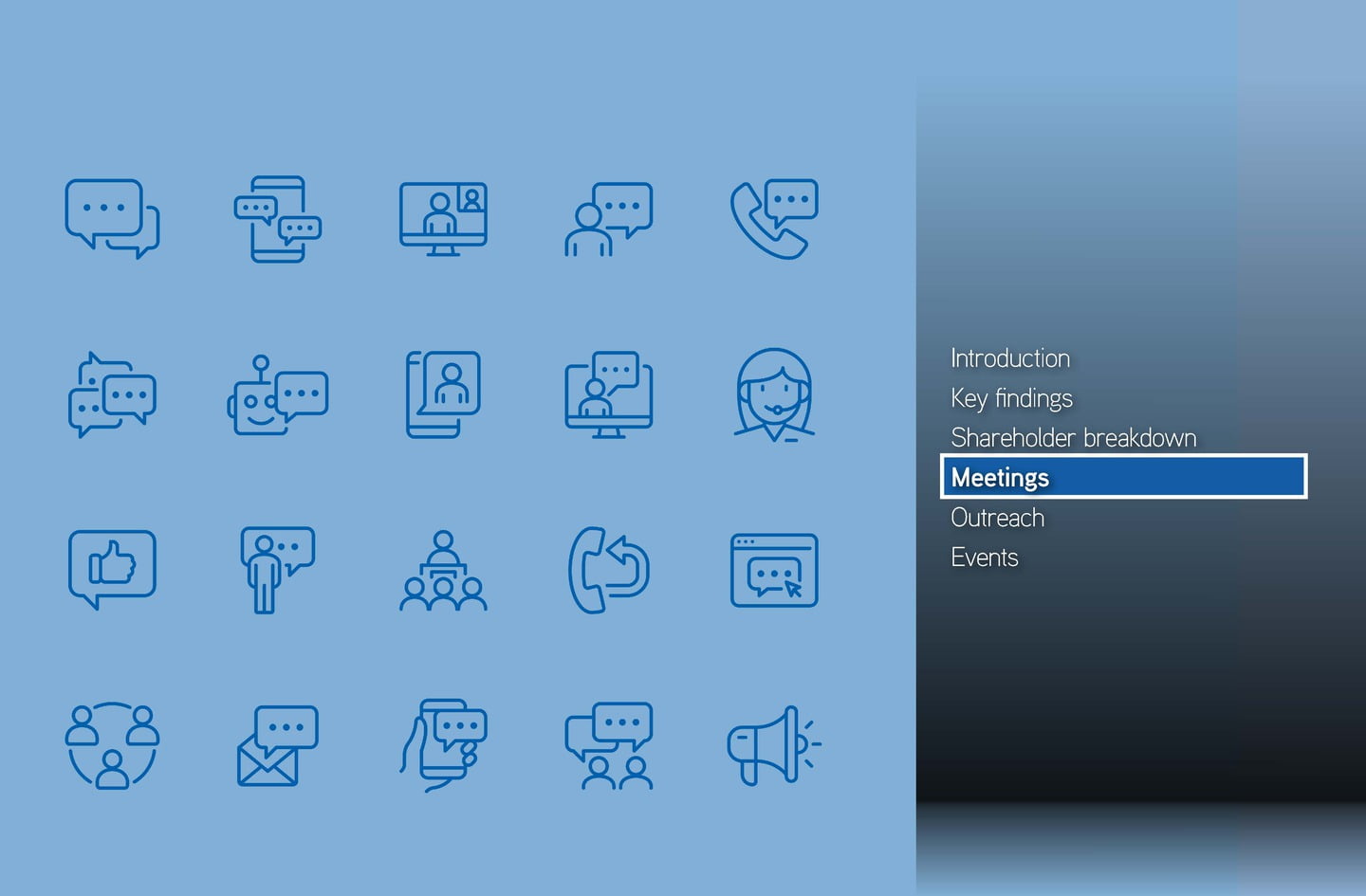This screenshot has height=896, width=1366.
Task: Select the video conference monitor icon
Action: point(443,219)
